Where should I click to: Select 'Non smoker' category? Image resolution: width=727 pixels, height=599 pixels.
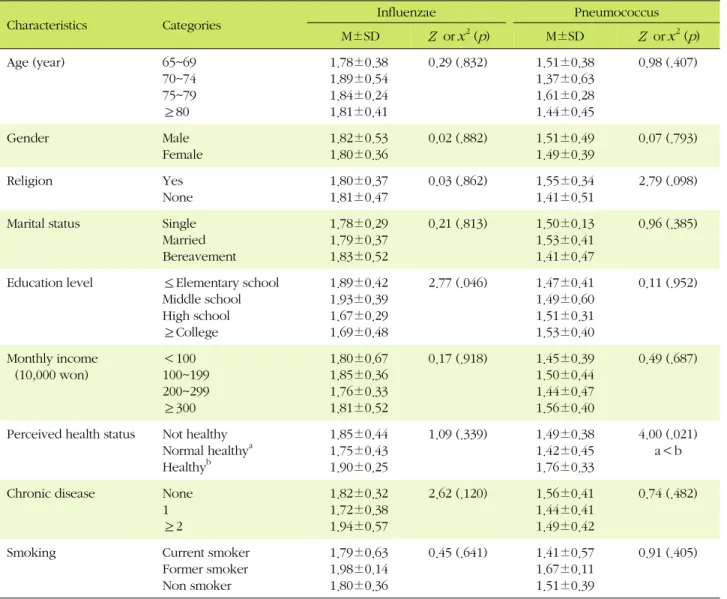197,586
